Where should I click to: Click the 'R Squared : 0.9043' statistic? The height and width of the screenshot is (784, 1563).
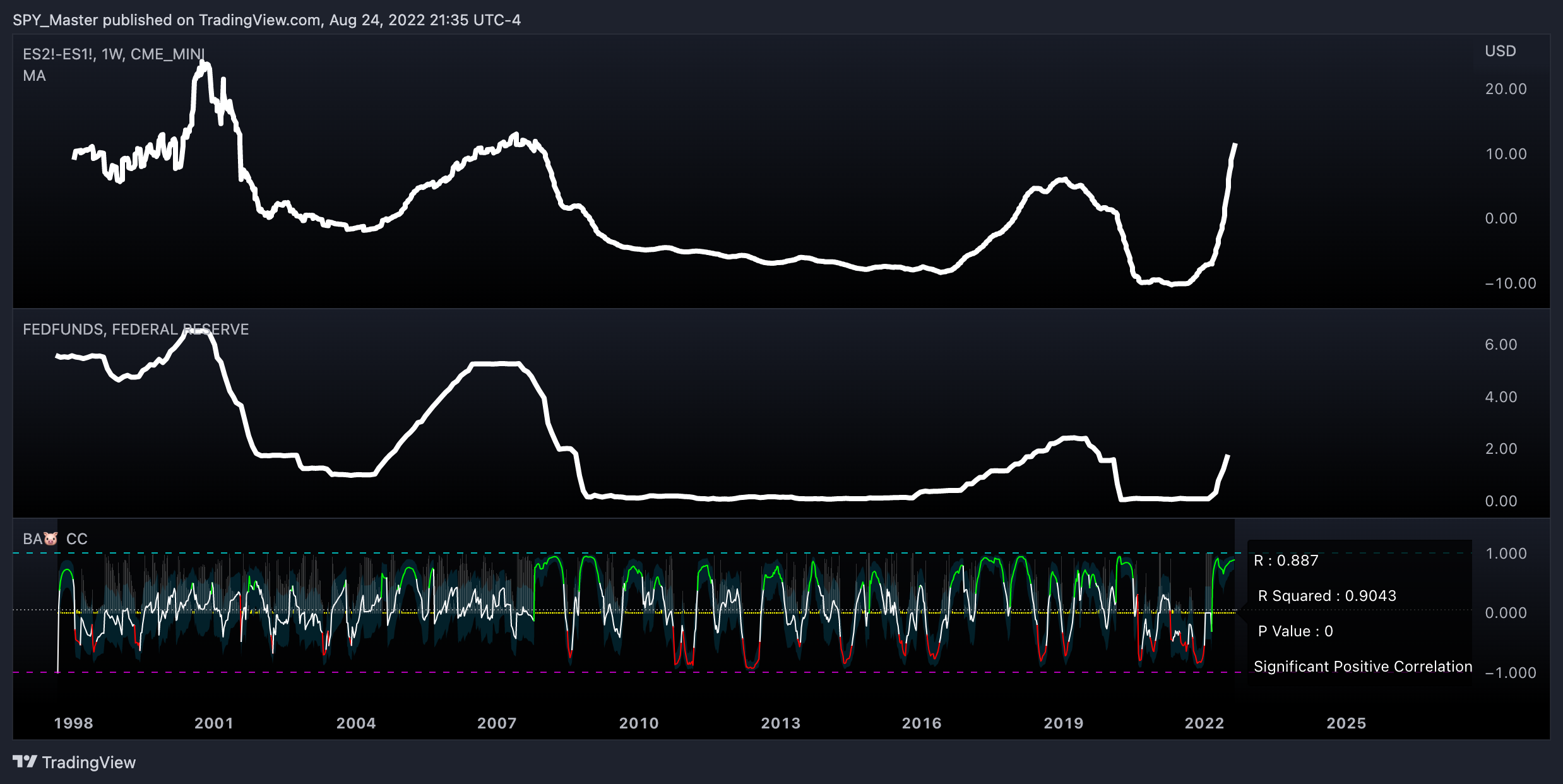point(1327,596)
